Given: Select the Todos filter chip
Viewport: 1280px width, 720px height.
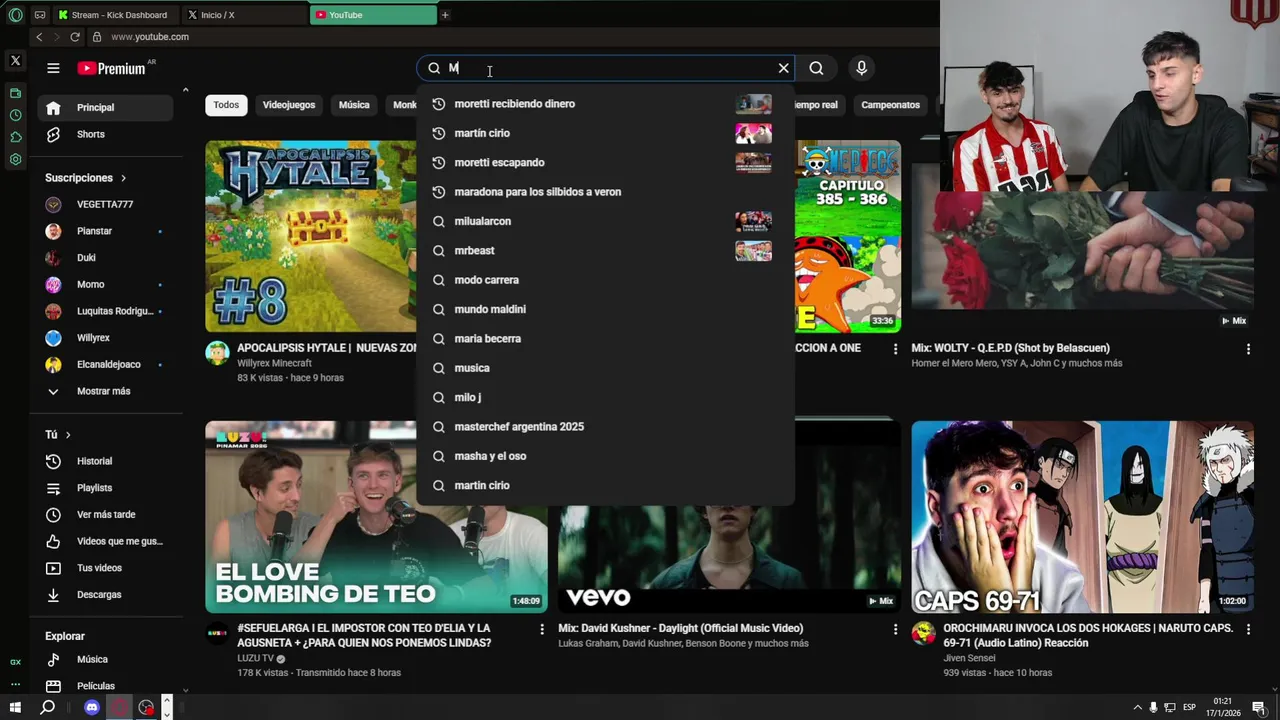Looking at the screenshot, I should point(226,105).
